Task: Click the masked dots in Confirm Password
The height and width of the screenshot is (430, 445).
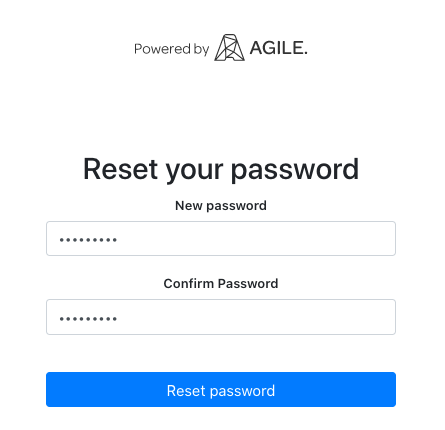Action: [x=88, y=319]
